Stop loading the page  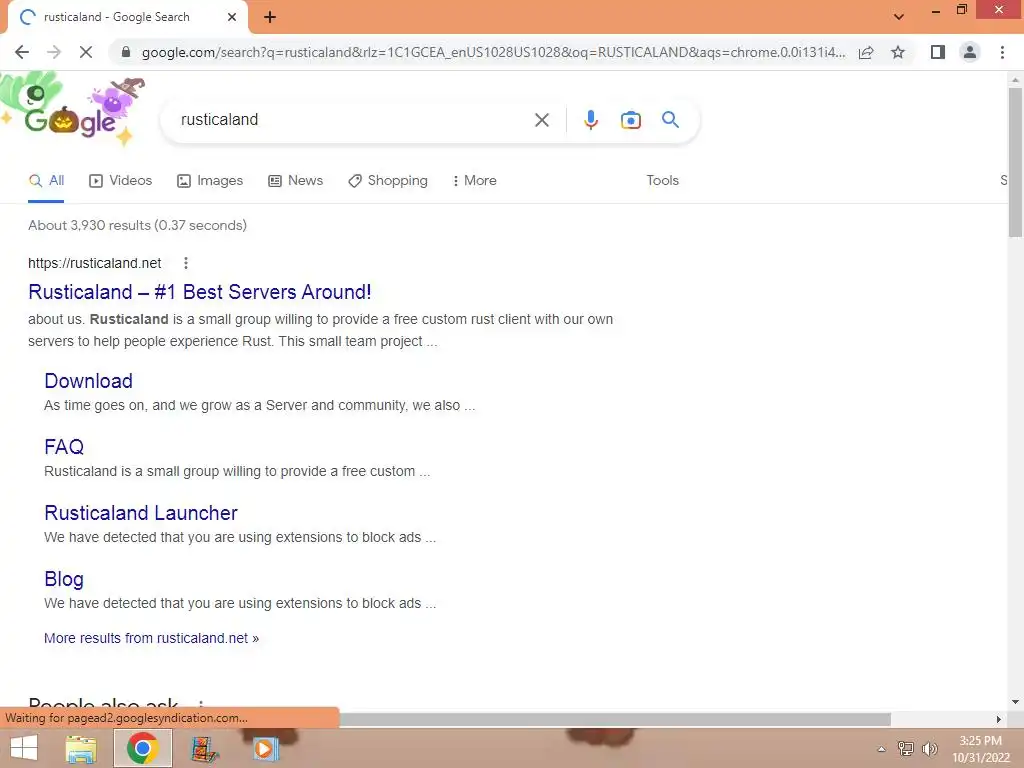coord(86,52)
